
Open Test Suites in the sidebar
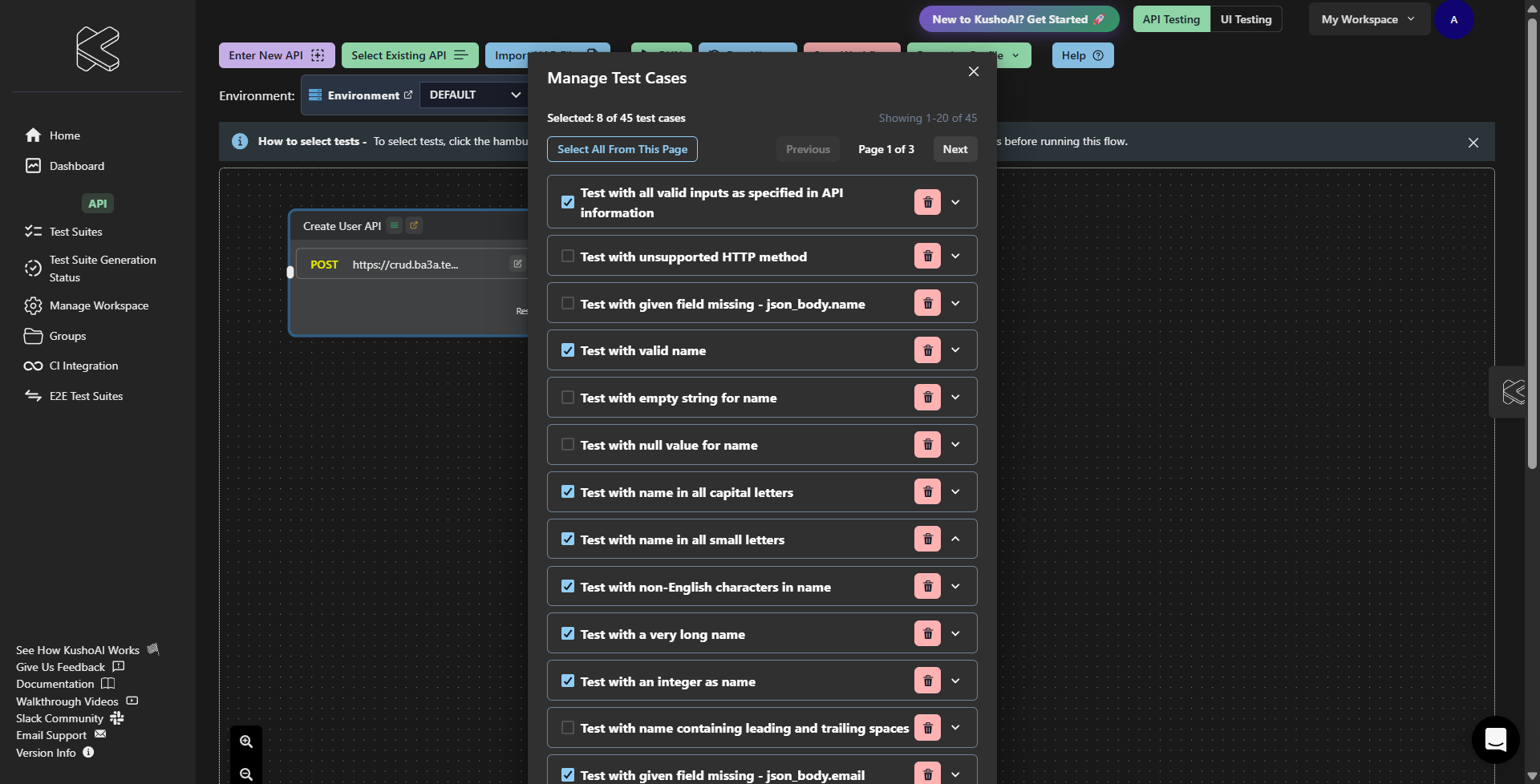coord(75,232)
